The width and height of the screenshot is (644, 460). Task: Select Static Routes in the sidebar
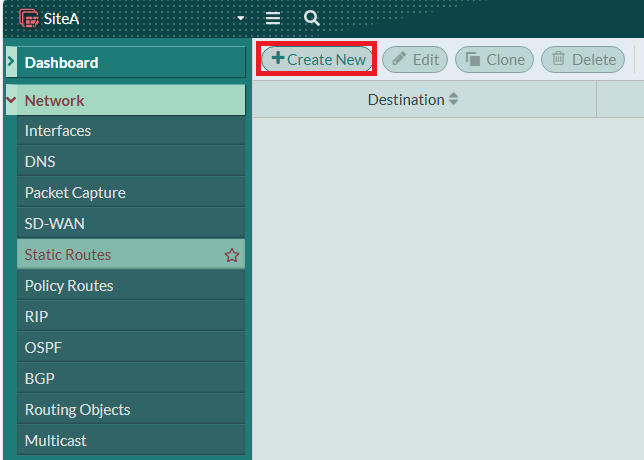131,255
